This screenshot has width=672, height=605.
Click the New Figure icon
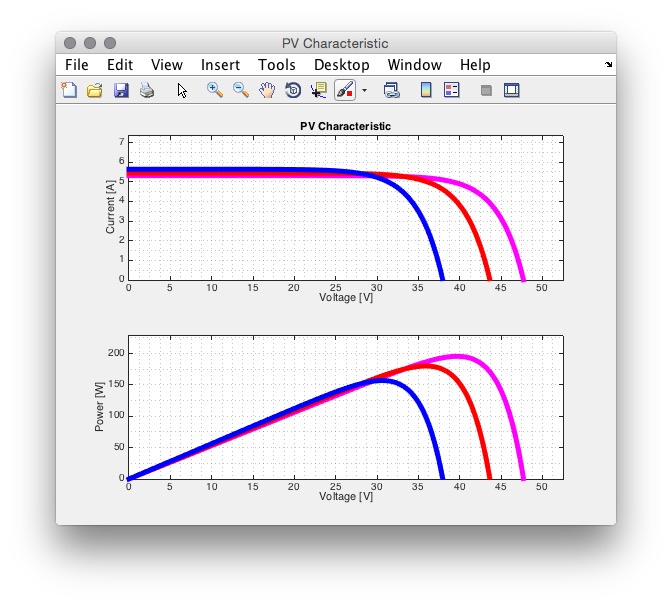point(69,90)
